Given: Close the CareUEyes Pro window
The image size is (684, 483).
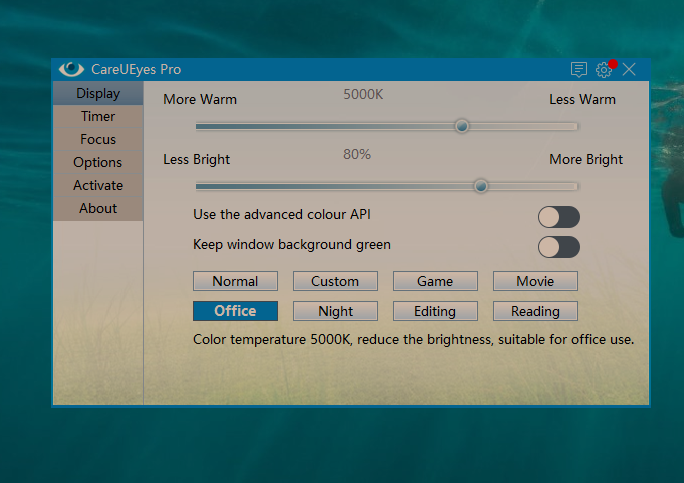Looking at the screenshot, I should tap(629, 69).
